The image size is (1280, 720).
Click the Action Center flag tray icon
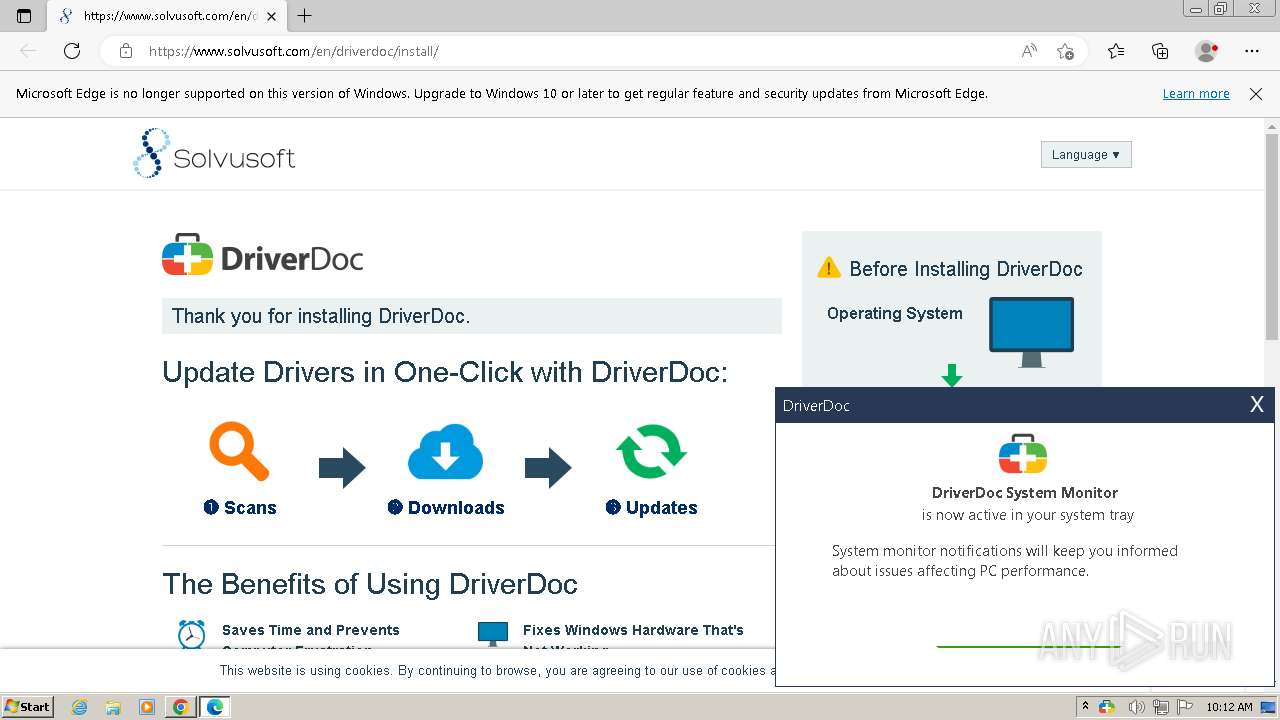pos(1185,707)
